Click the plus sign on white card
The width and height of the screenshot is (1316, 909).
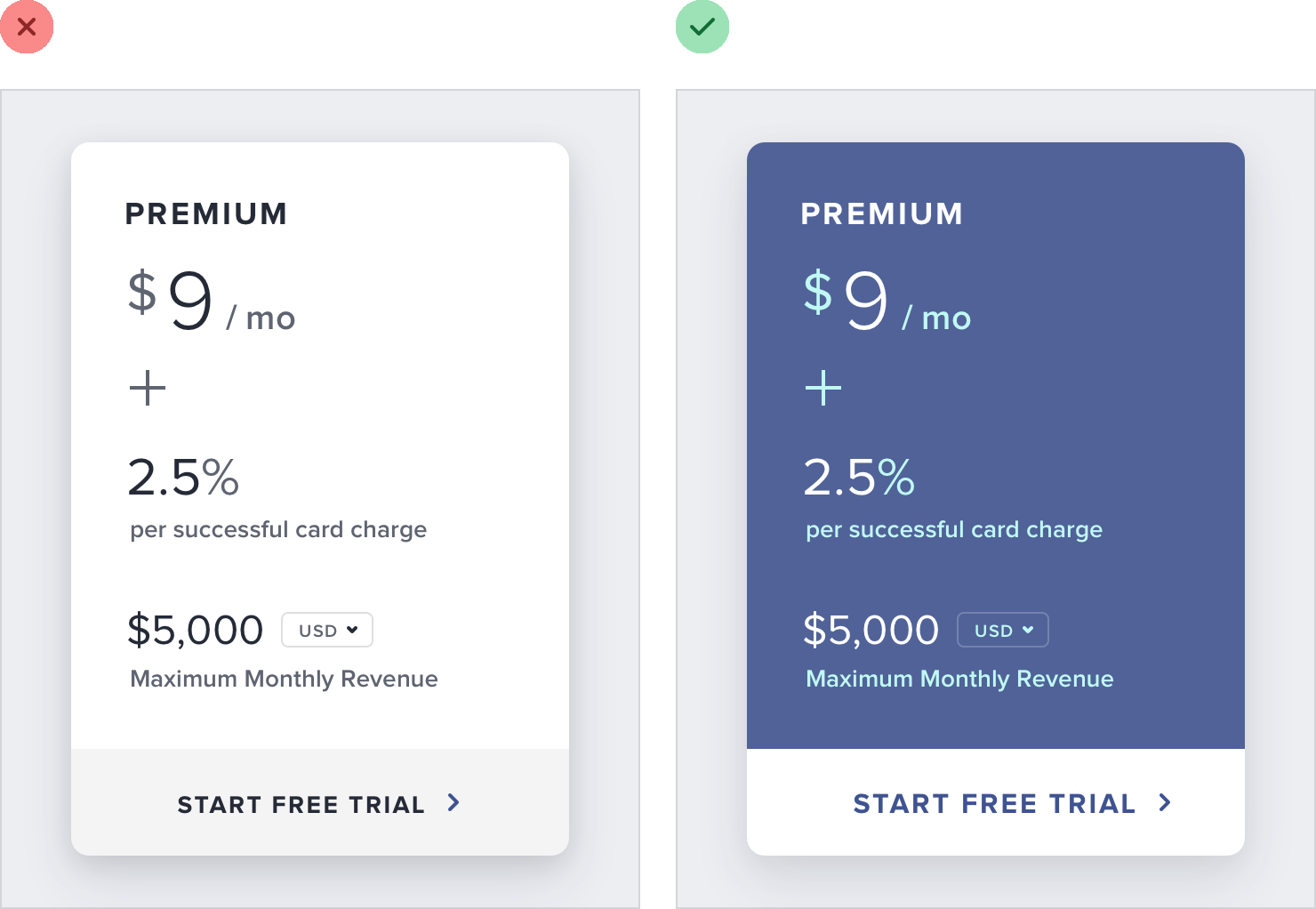point(148,389)
